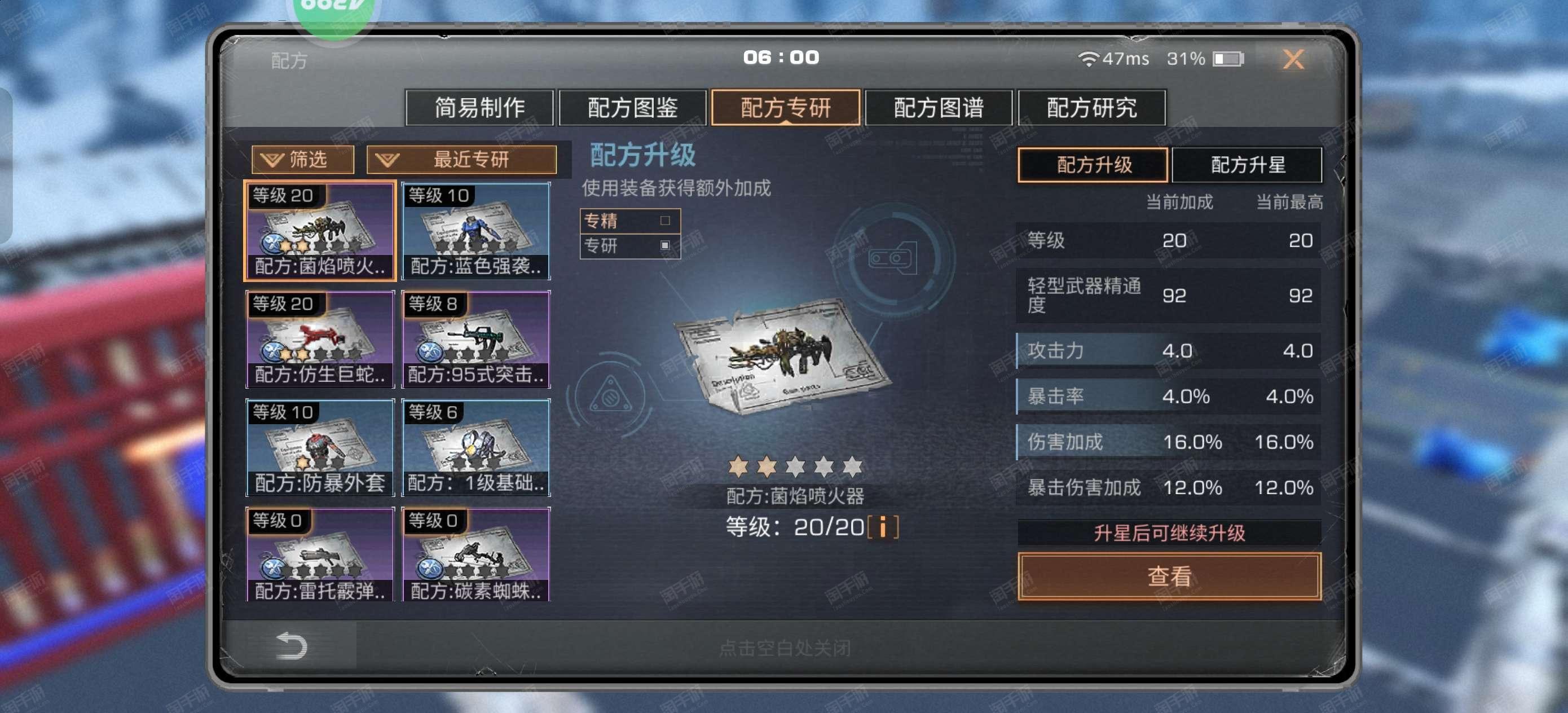
Task: Click the 查看 button
Action: pos(1169,576)
